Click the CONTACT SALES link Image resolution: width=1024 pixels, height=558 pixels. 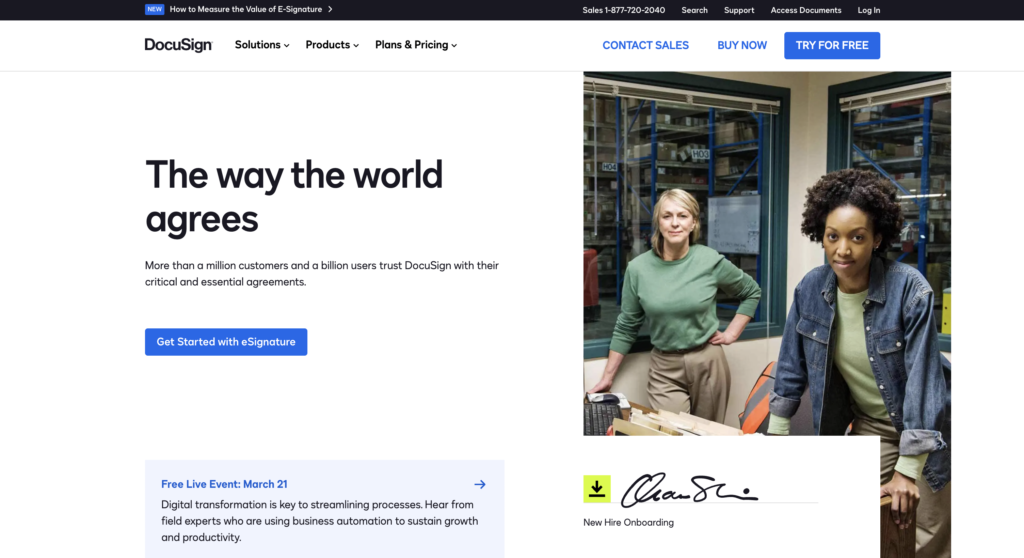pyautogui.click(x=645, y=45)
